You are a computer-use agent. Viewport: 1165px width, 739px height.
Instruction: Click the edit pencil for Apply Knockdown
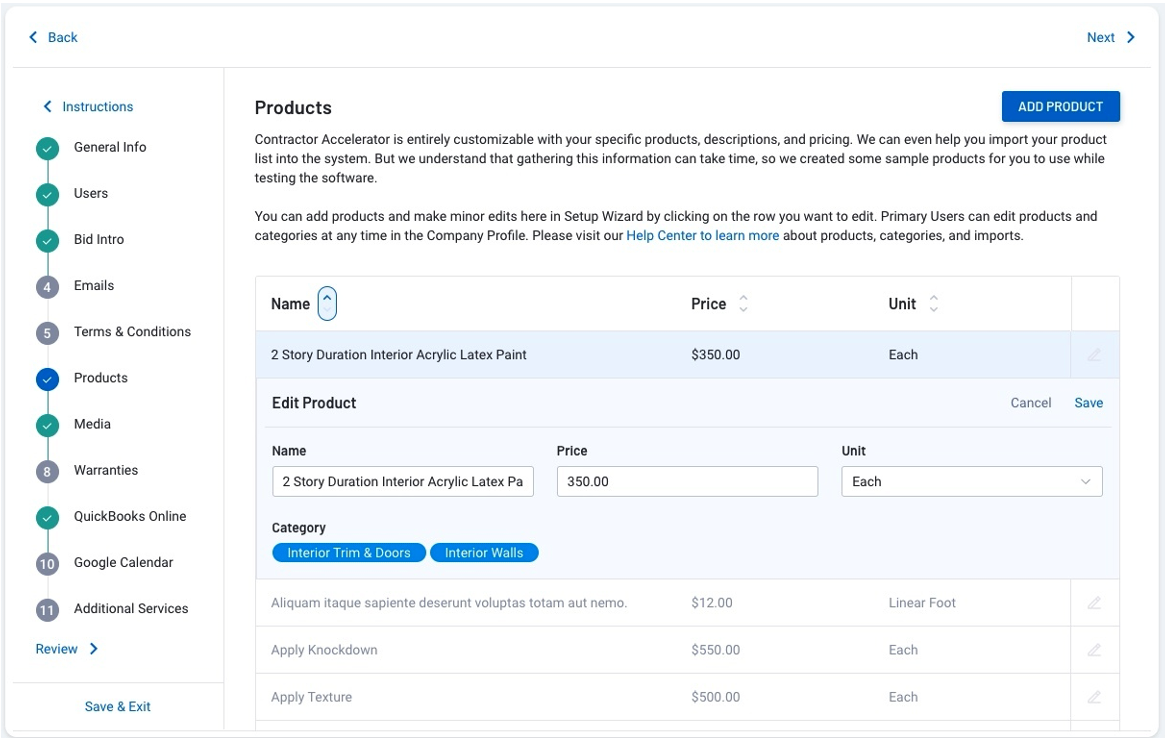point(1095,649)
